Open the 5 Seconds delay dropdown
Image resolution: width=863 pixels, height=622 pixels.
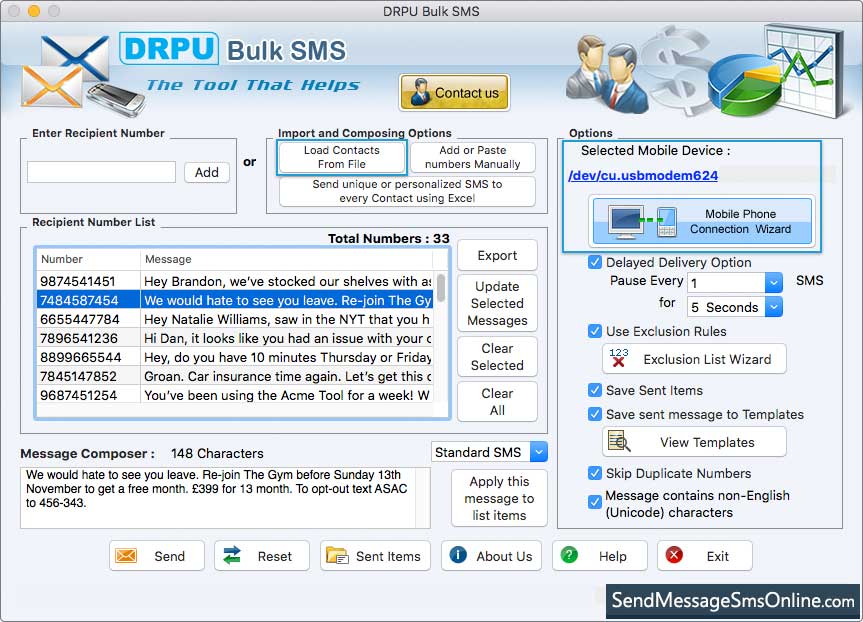click(773, 307)
